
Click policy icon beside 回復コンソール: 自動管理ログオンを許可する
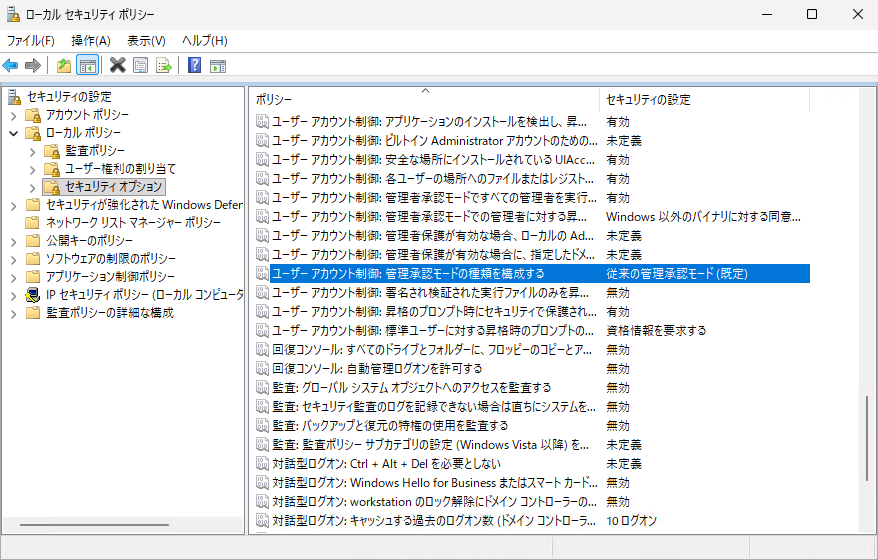pyautogui.click(x=262, y=368)
